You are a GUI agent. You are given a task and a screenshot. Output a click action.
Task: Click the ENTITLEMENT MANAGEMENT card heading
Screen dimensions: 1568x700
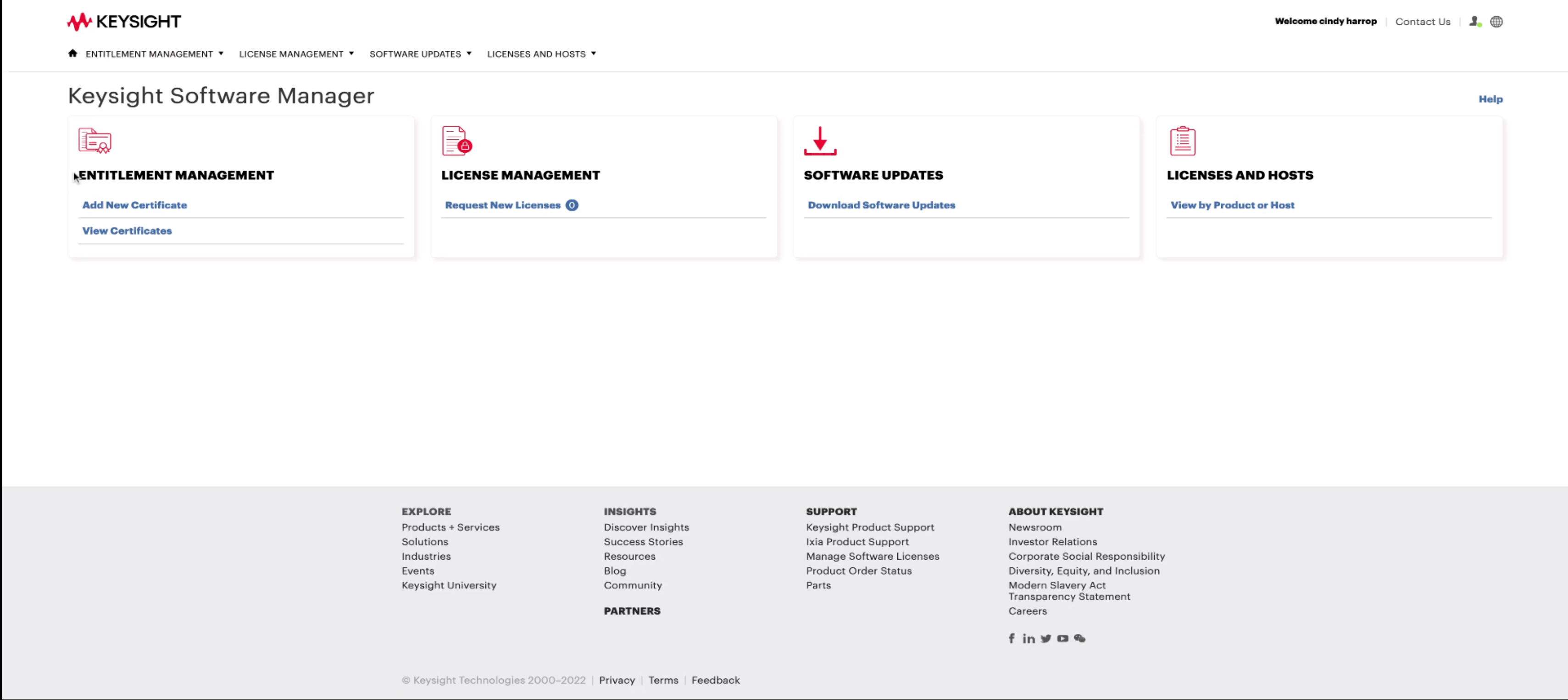click(x=176, y=175)
